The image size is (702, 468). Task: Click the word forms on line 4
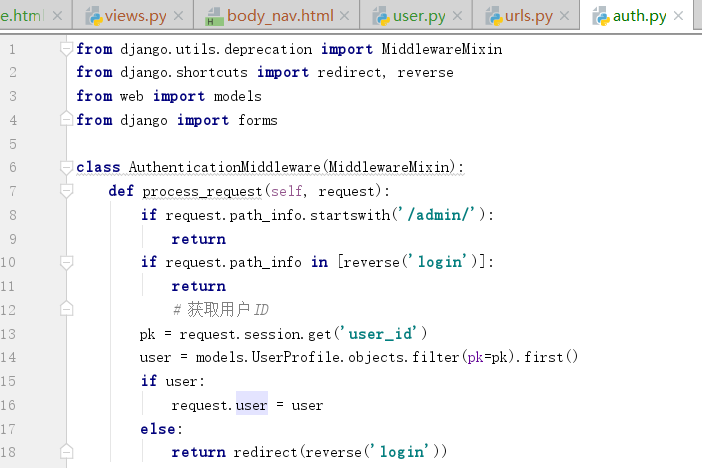[257, 120]
